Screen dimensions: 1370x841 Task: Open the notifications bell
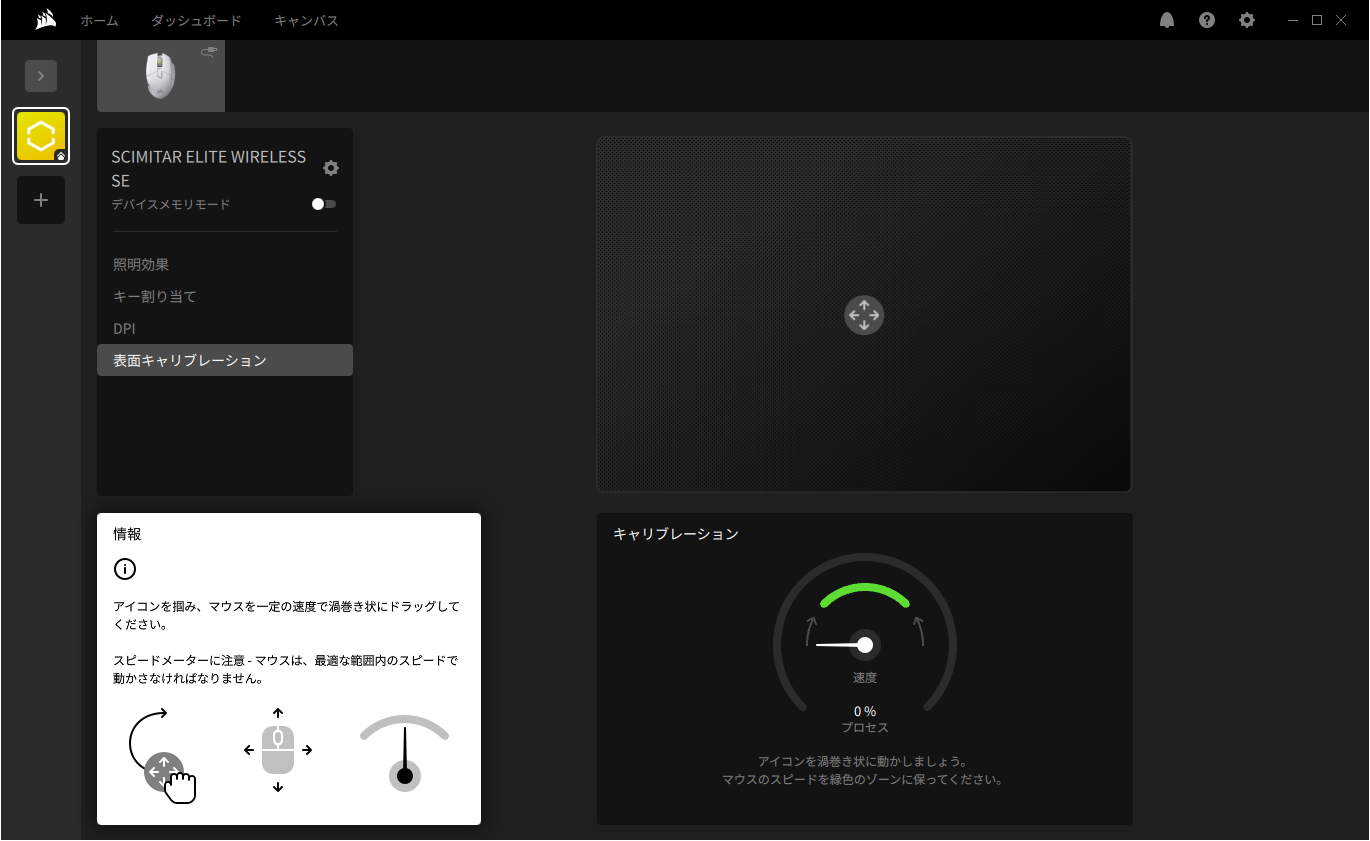(x=1166, y=19)
